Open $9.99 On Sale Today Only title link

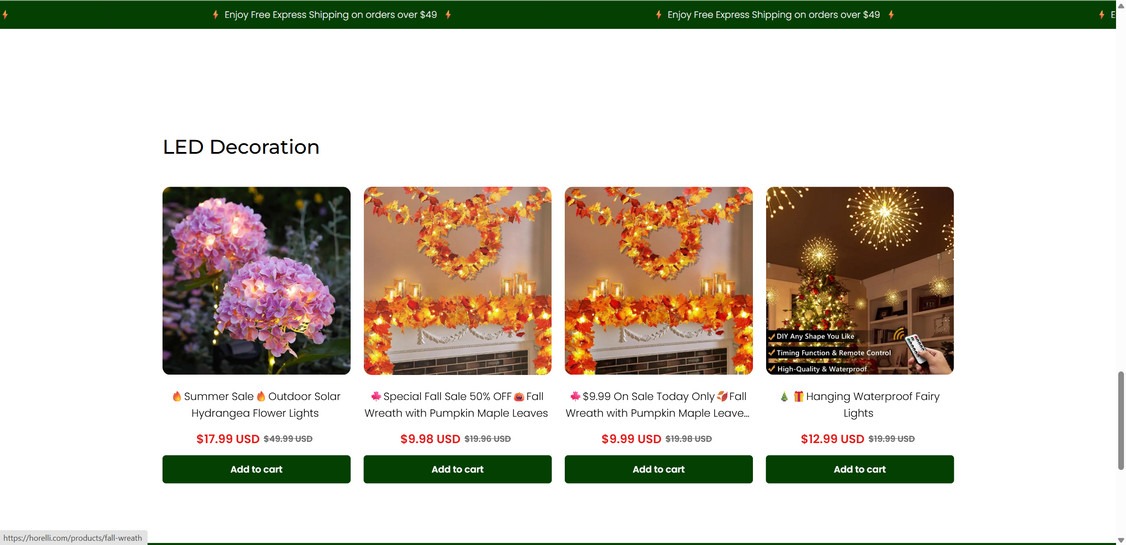[658, 405]
